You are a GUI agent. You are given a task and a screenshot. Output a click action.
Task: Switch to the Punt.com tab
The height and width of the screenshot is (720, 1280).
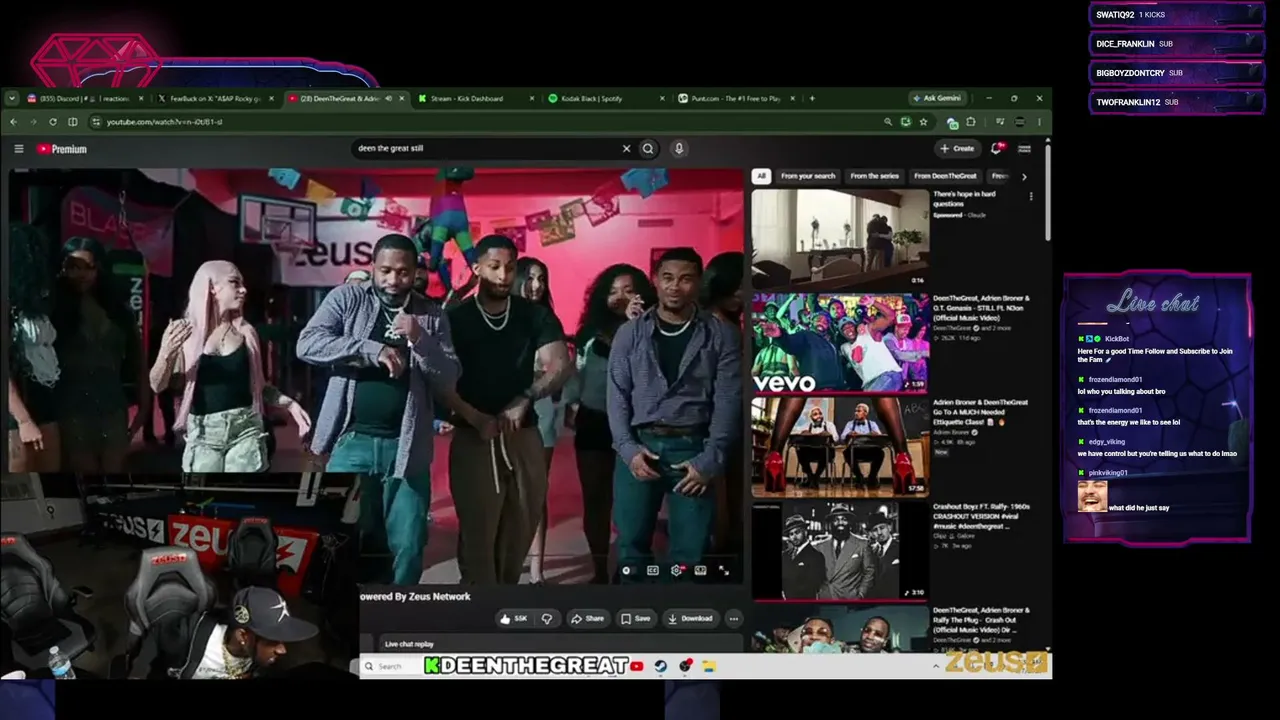click(x=733, y=98)
